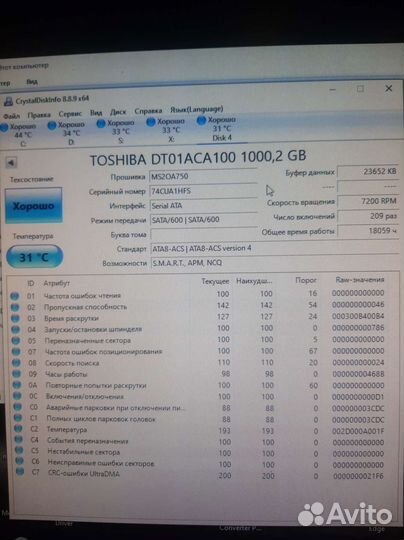Click the Порог column header
The height and width of the screenshot is (540, 404).
tap(306, 281)
